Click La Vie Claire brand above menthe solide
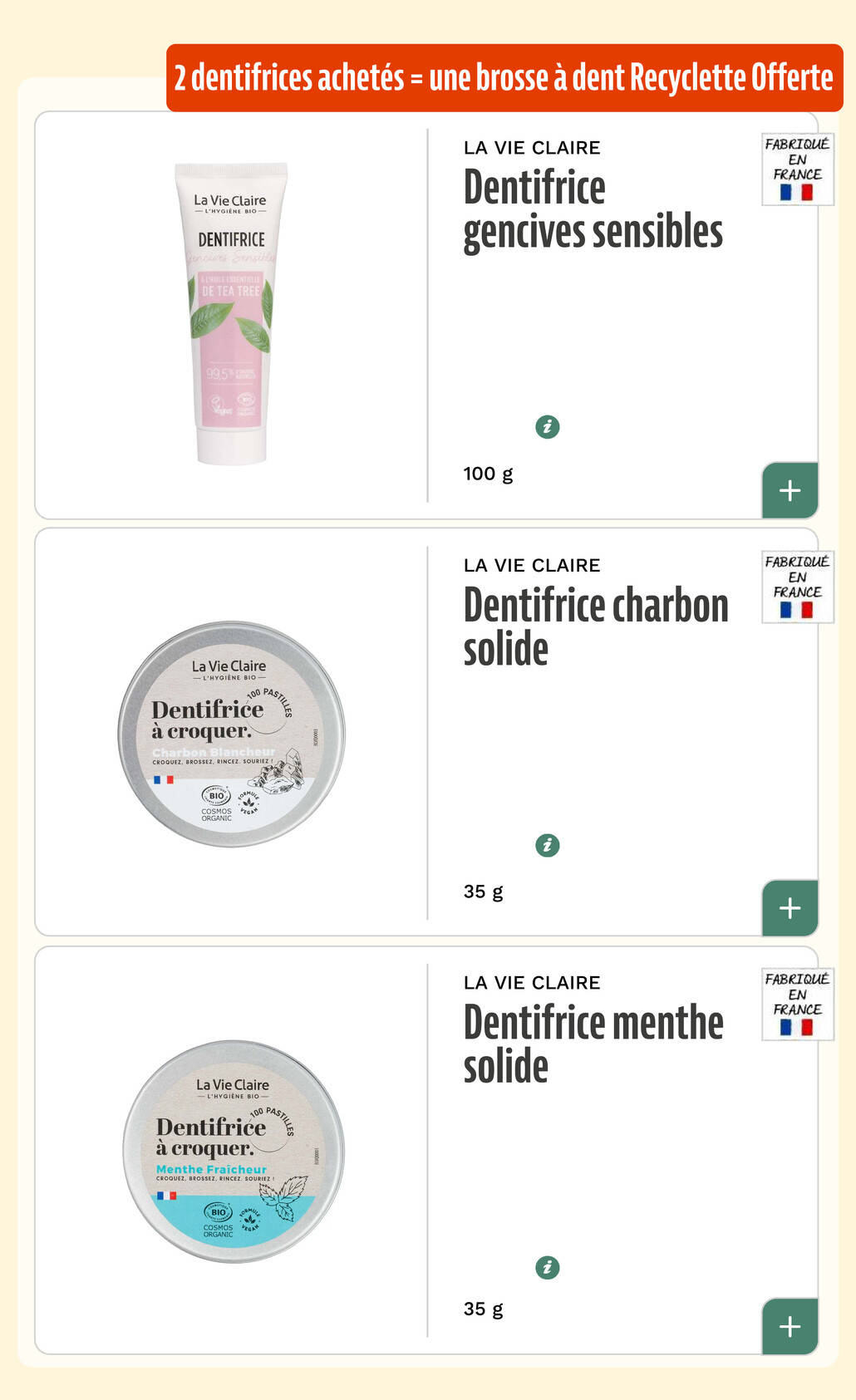The width and height of the screenshot is (856, 1400). pyautogui.click(x=532, y=983)
